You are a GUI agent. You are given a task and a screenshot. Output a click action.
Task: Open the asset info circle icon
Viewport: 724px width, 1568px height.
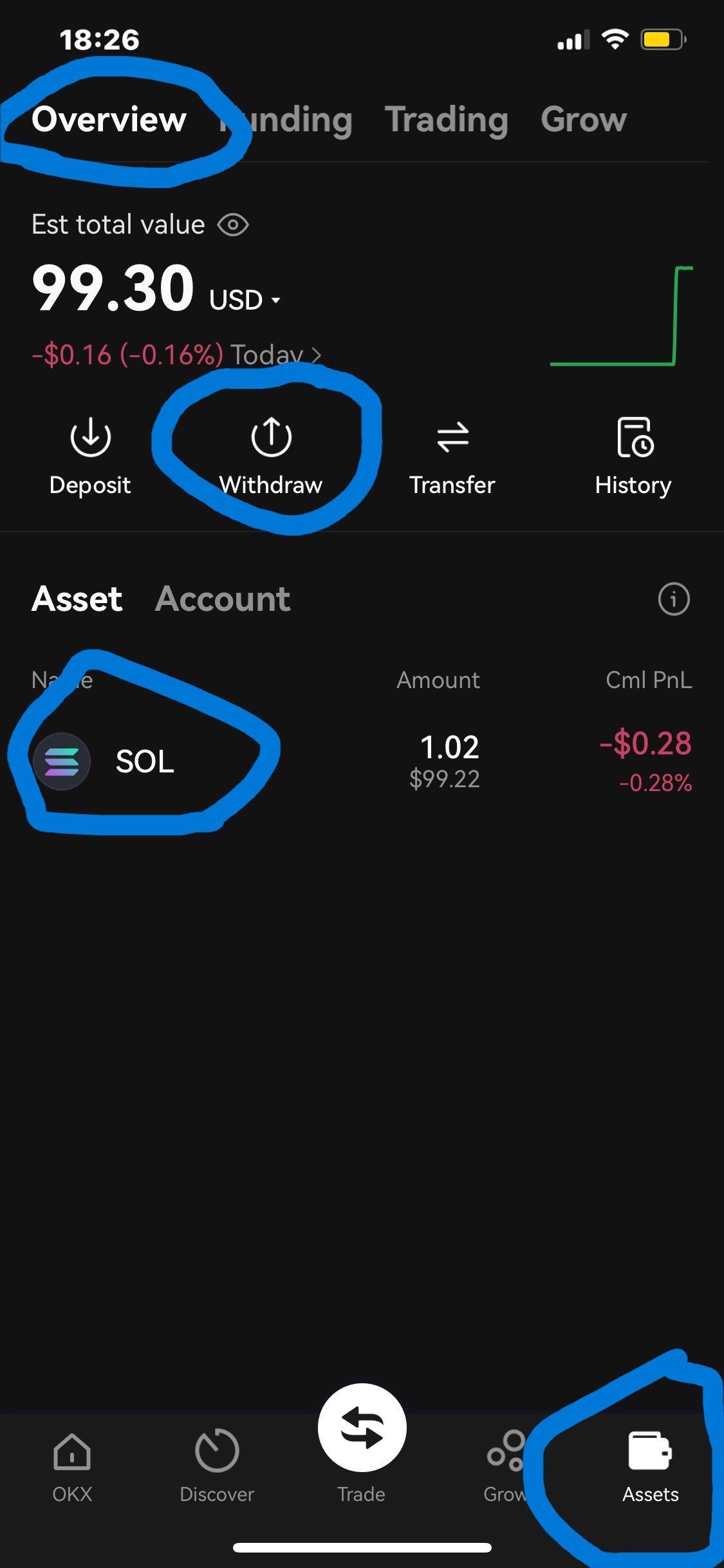(x=674, y=599)
